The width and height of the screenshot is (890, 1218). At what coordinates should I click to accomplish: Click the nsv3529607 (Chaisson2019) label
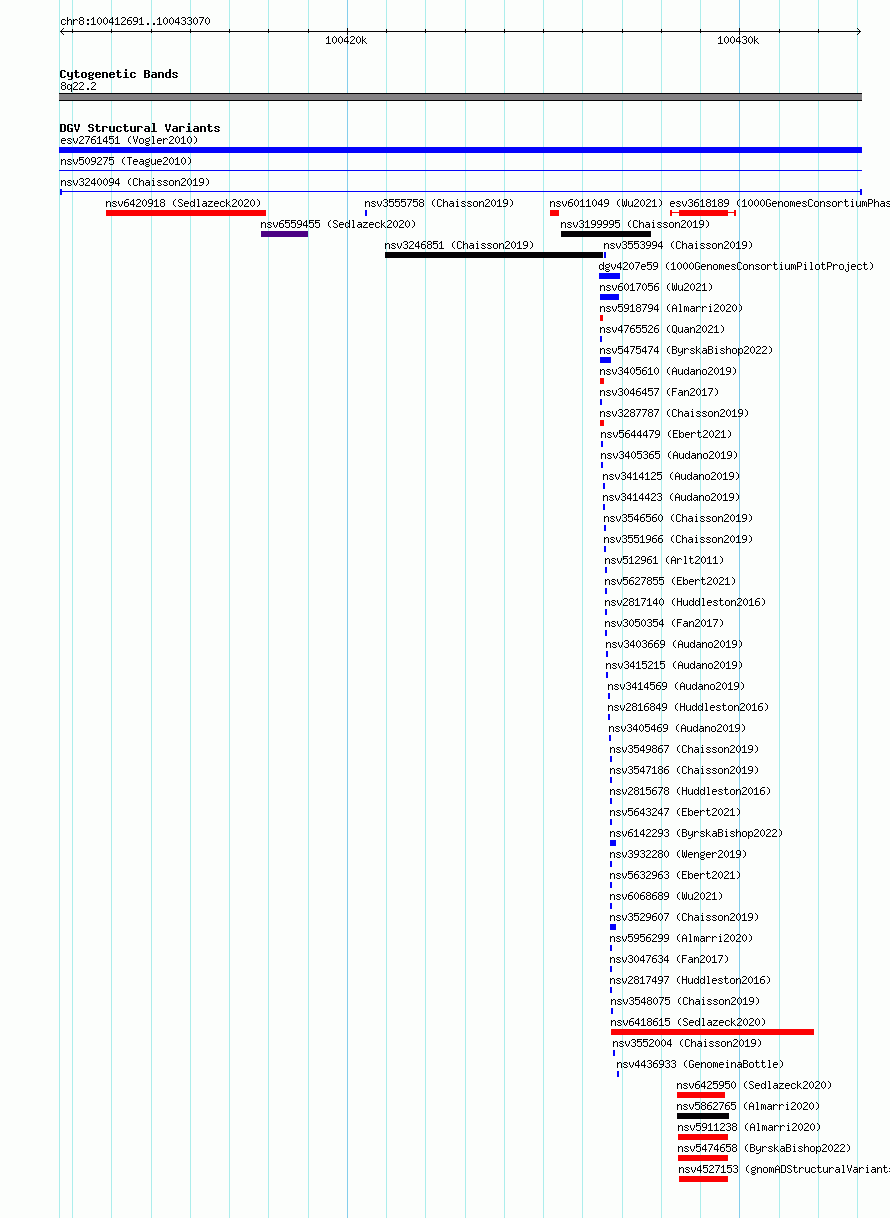point(685,917)
